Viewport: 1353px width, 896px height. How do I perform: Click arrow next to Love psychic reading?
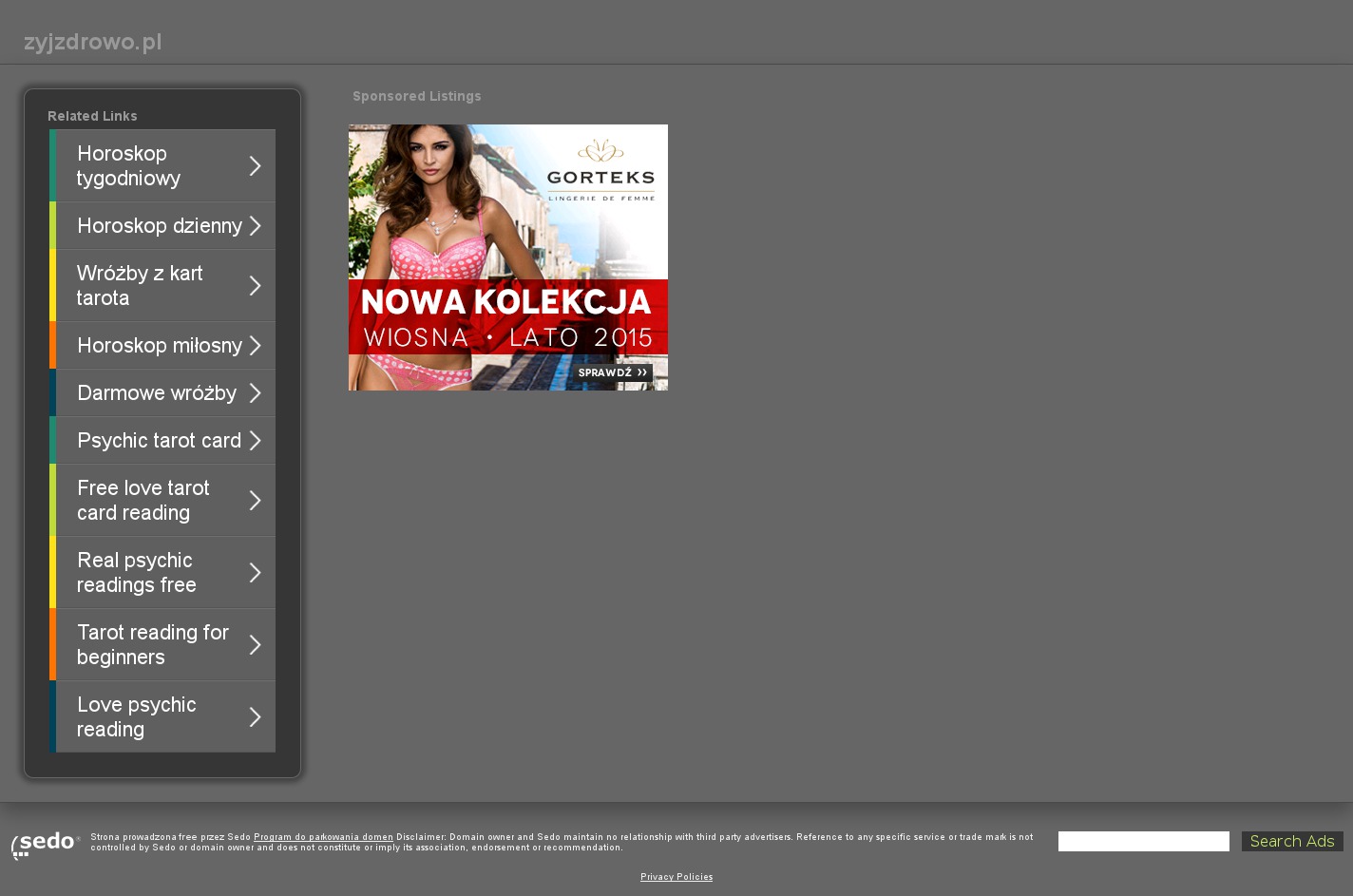pyautogui.click(x=255, y=717)
